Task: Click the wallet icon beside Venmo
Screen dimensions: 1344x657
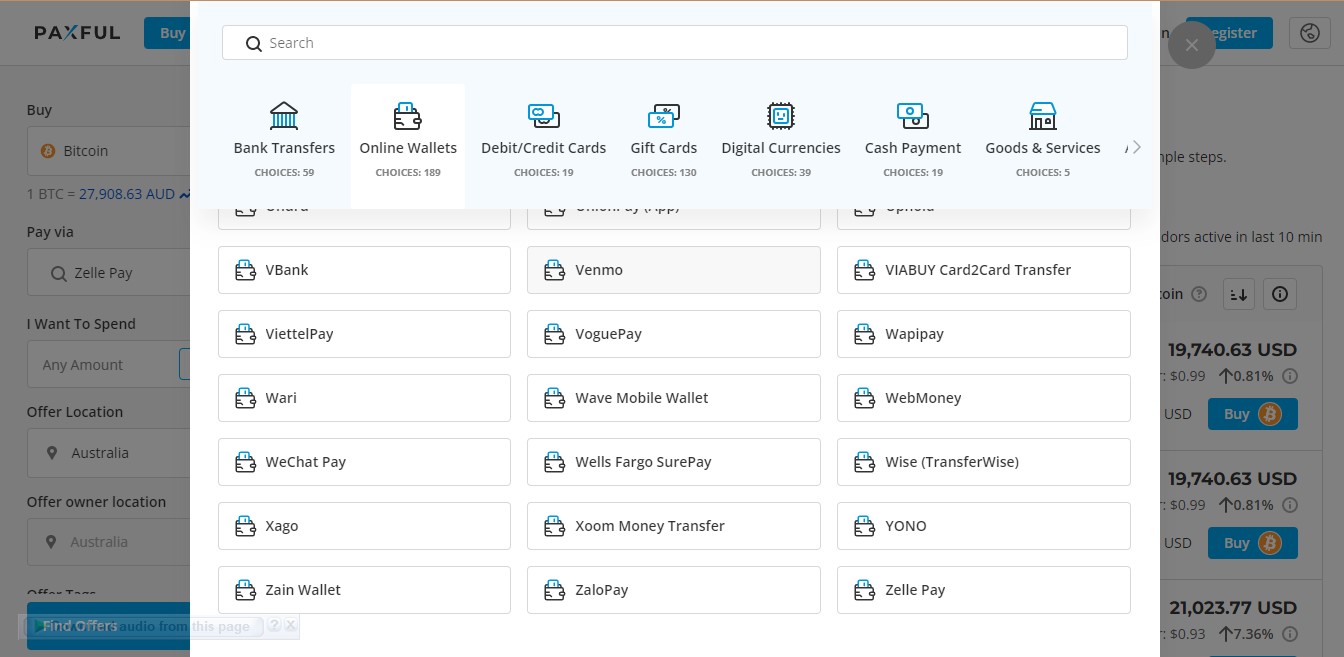Action: coord(555,270)
